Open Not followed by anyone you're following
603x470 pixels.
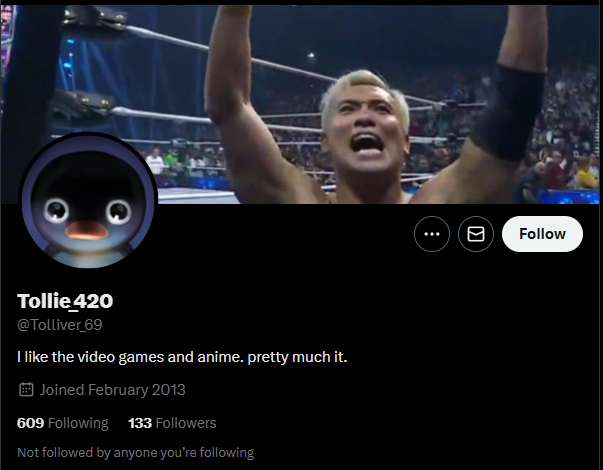tap(135, 453)
